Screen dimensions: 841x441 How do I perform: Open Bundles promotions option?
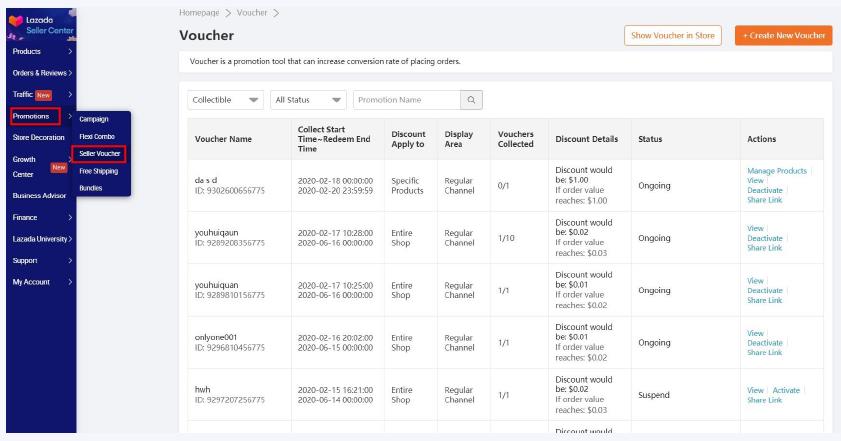point(91,187)
